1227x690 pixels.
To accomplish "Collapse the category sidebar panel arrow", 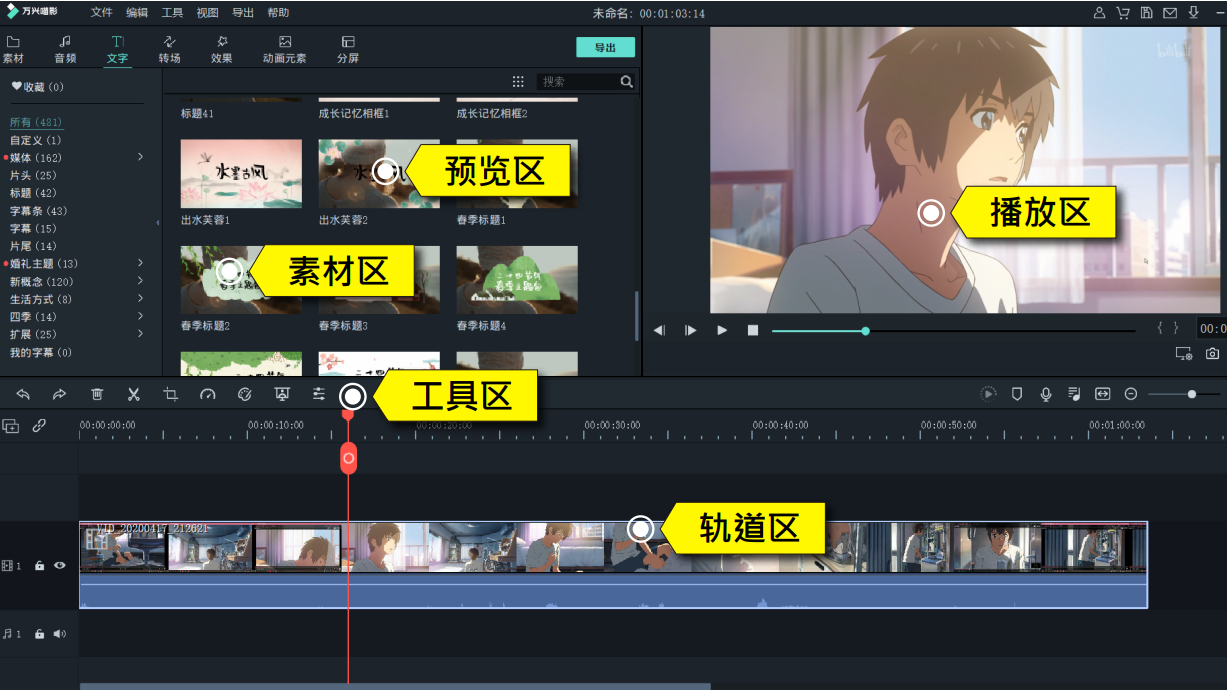I will 158,223.
